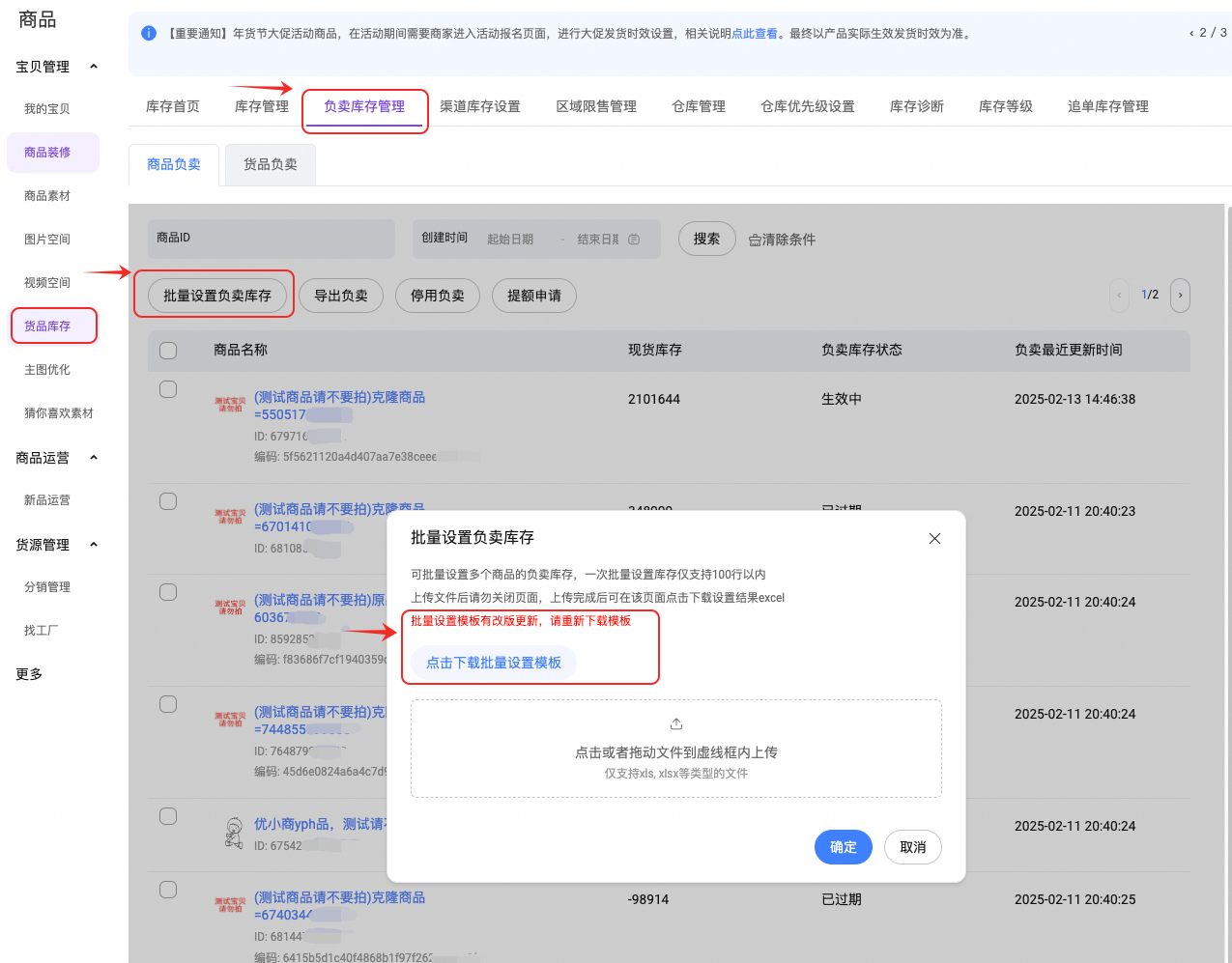The image size is (1232, 963).
Task: Click 点击下载批量设置模板 download button
Action: [x=494, y=663]
